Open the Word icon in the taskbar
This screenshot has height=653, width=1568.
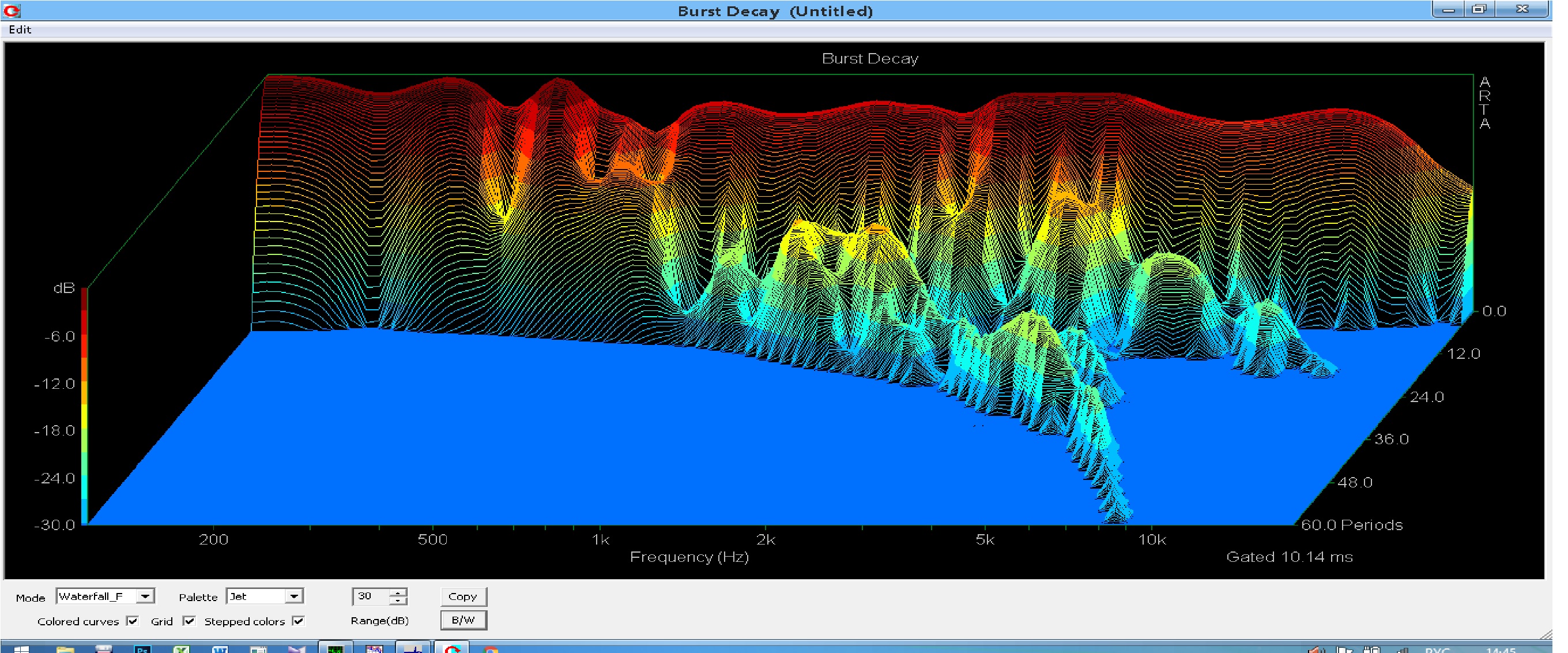(220, 650)
